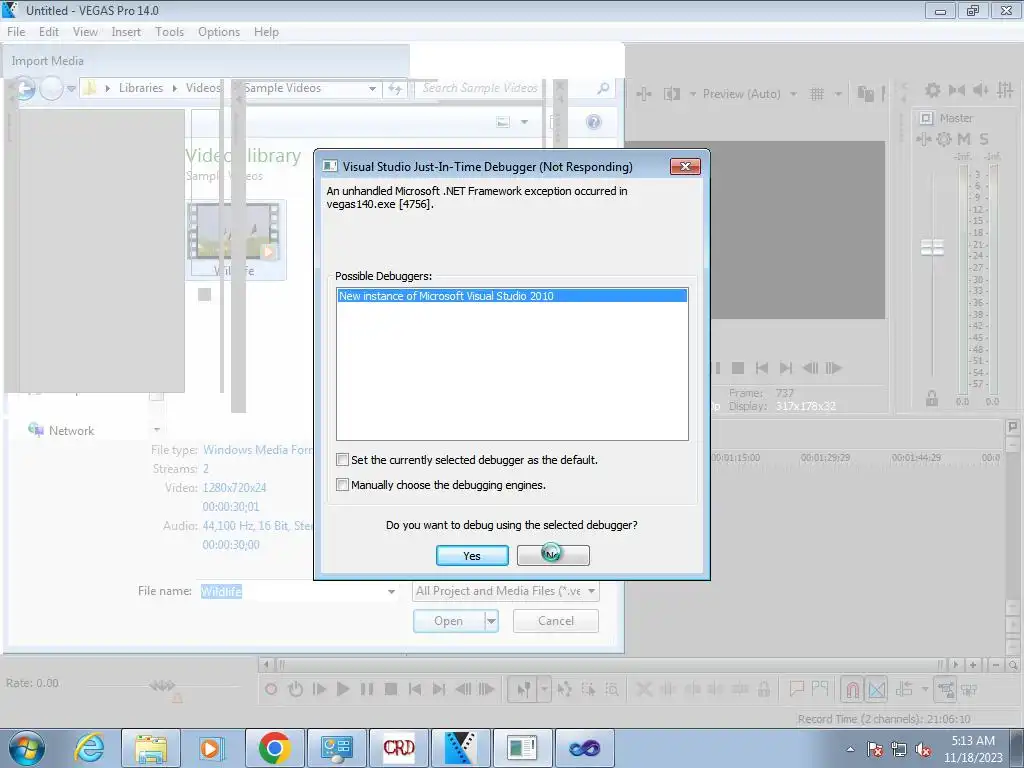Click the Record button in transport toolbar
The width and height of the screenshot is (1024, 768).
pyautogui.click(x=271, y=689)
